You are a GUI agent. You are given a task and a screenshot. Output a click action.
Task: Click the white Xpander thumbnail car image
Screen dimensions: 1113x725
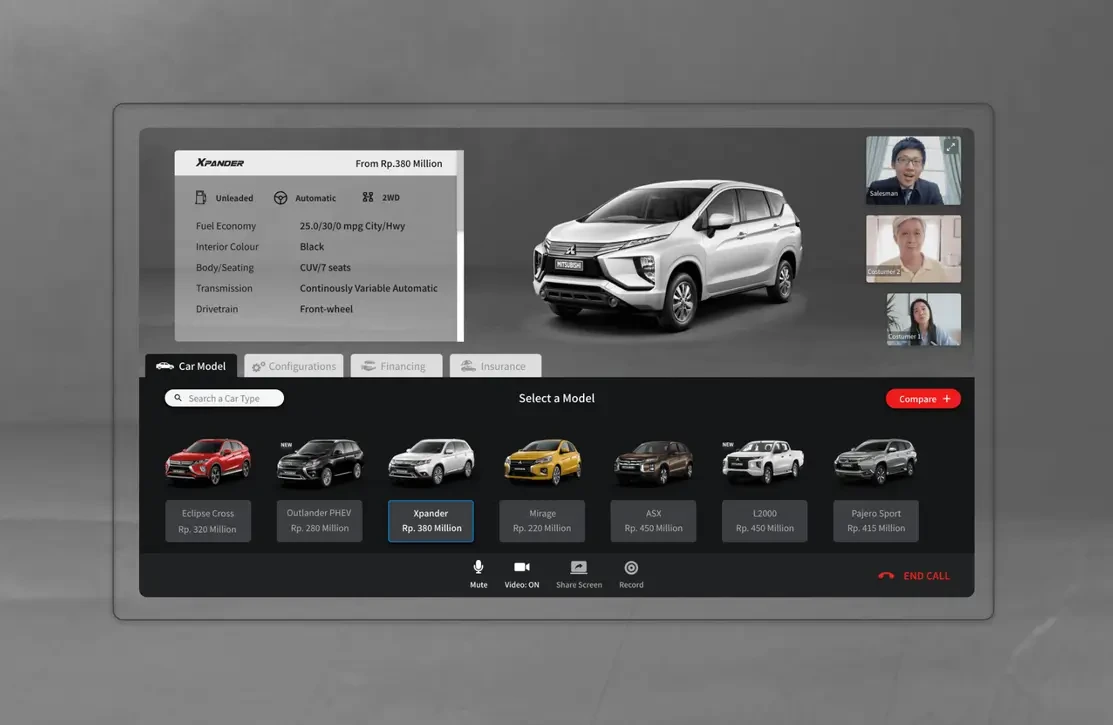(431, 462)
